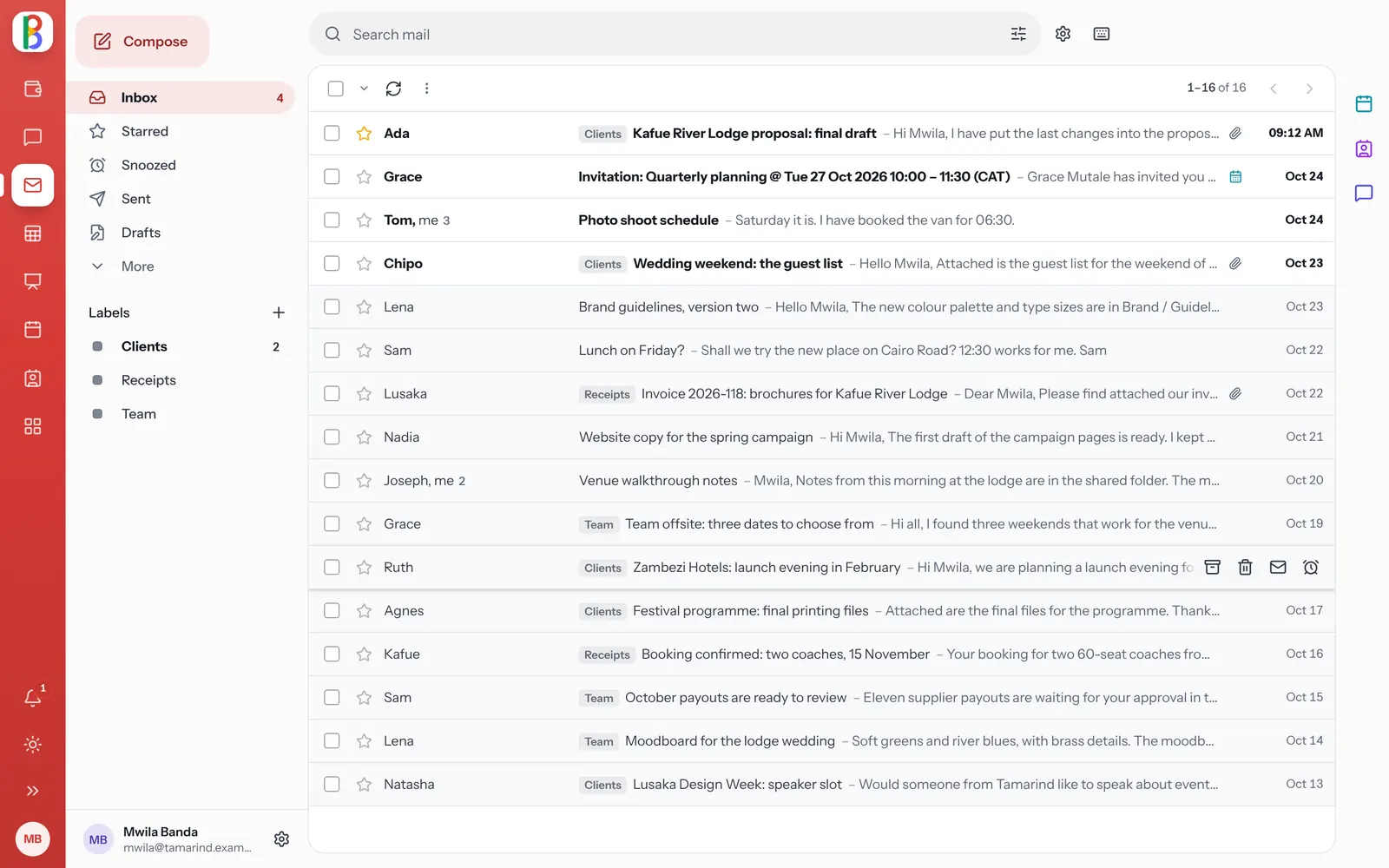Add a new label with plus

pos(279,312)
